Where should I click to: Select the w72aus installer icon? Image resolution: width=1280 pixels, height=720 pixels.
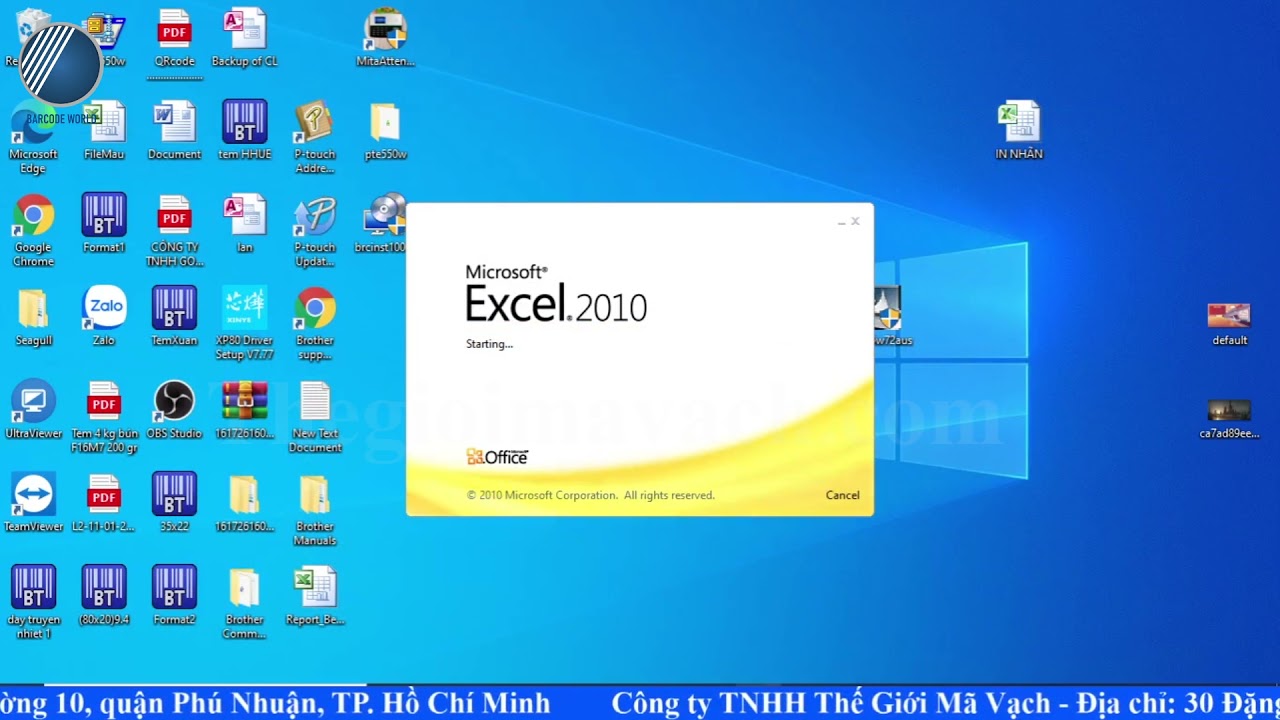pos(890,318)
